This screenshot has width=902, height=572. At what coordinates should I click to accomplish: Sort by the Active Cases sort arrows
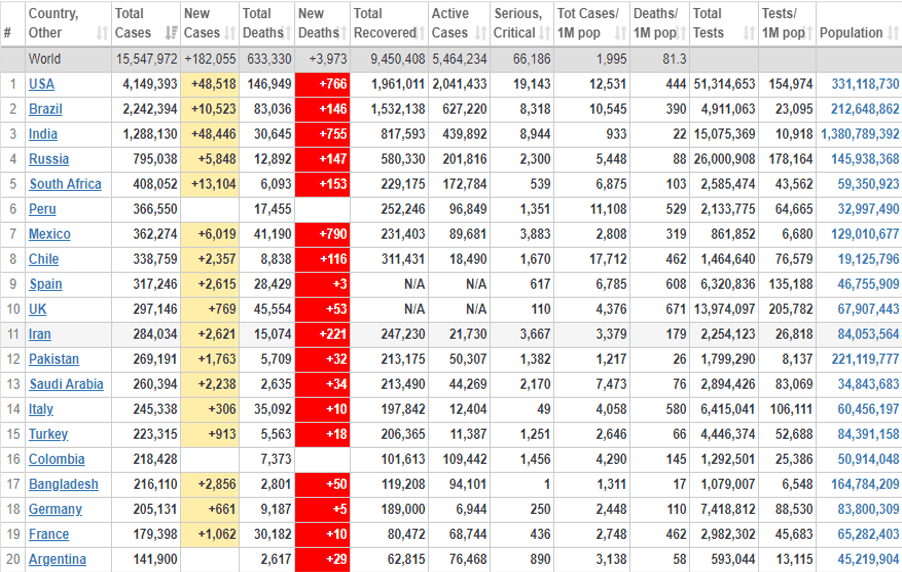click(481, 33)
